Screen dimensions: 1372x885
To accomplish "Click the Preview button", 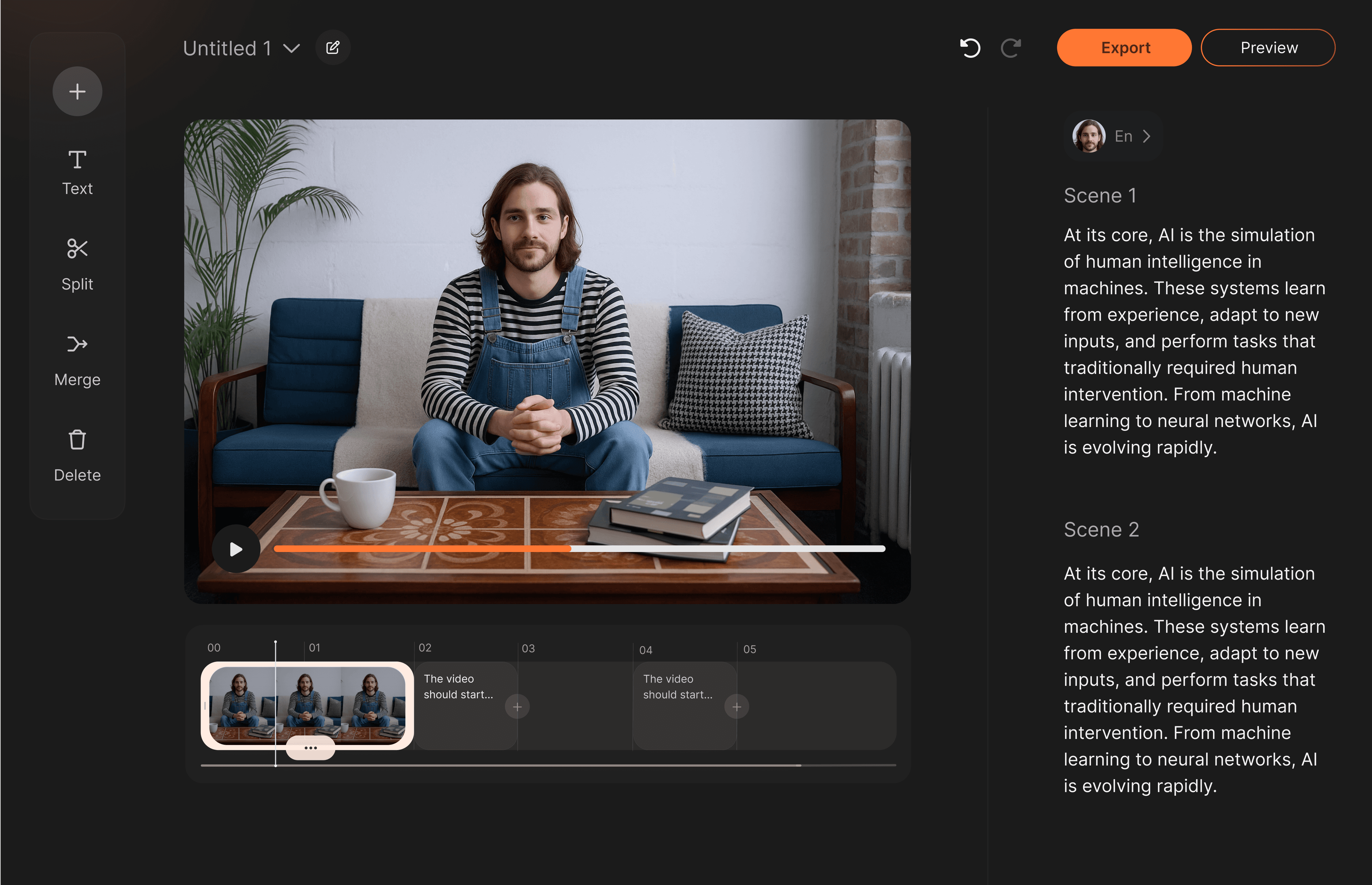I will coord(1268,48).
